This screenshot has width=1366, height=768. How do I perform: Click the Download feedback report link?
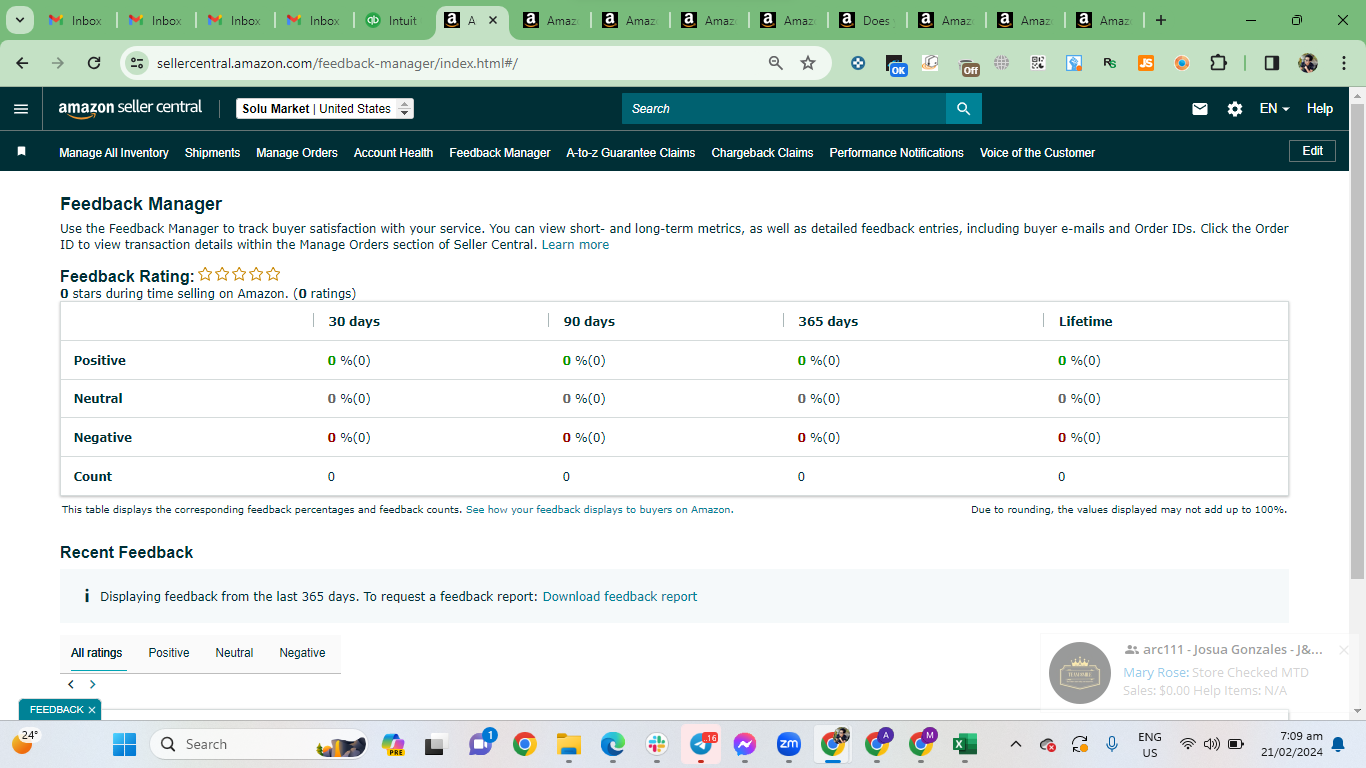point(620,597)
